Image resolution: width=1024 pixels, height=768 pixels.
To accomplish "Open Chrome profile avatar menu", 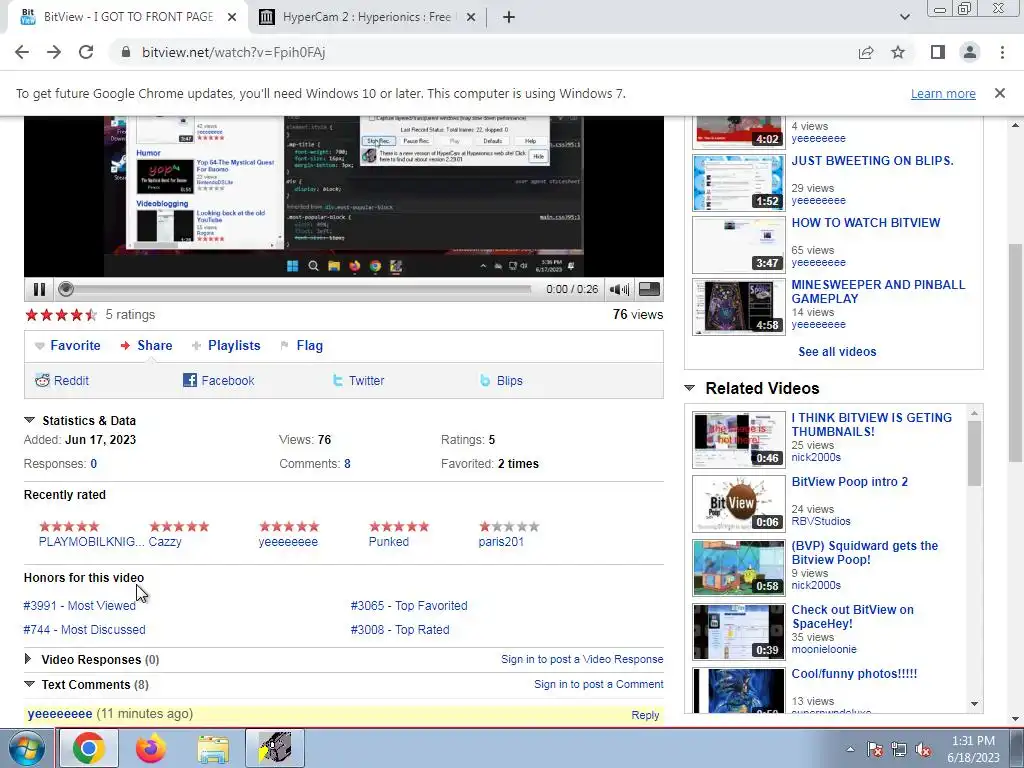I will tap(970, 52).
